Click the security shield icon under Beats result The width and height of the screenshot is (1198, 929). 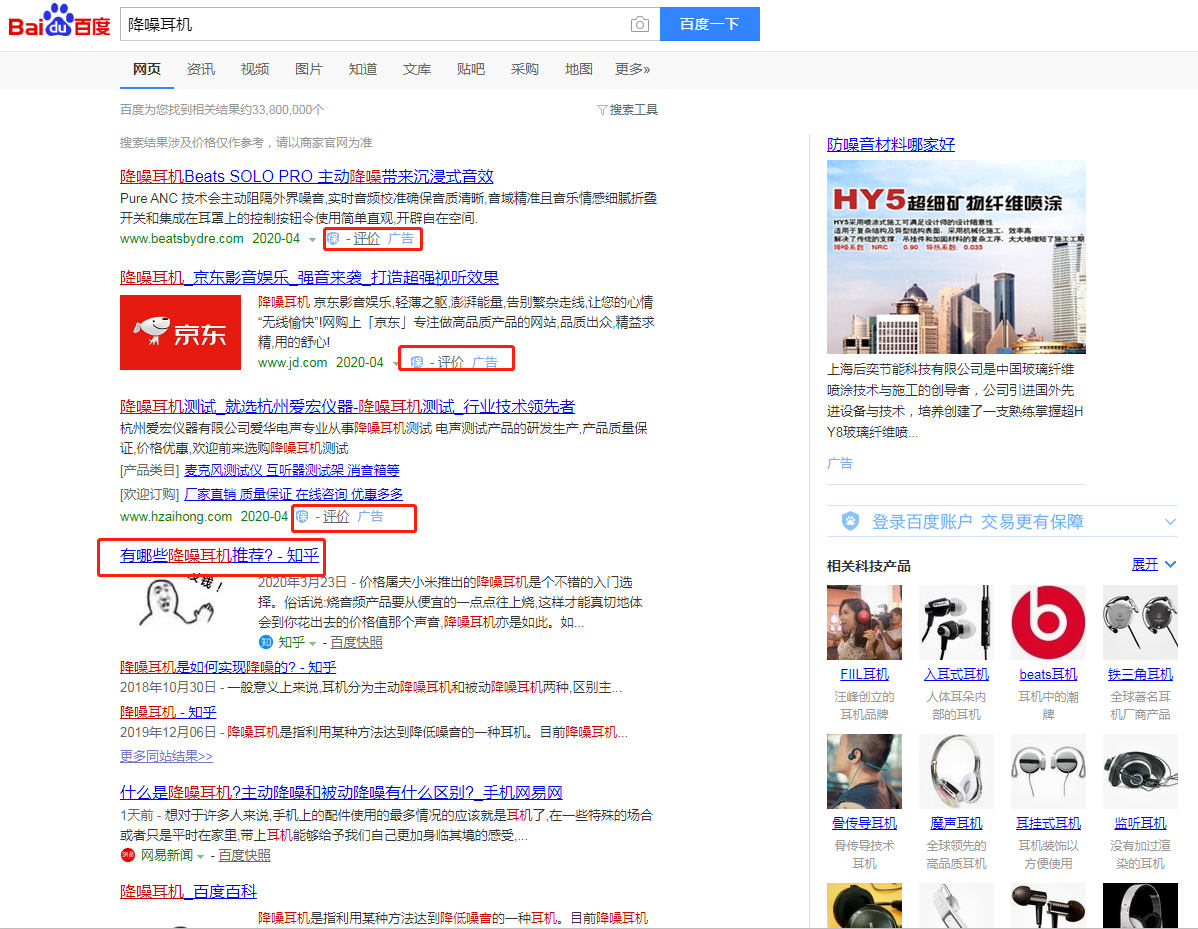[333, 238]
